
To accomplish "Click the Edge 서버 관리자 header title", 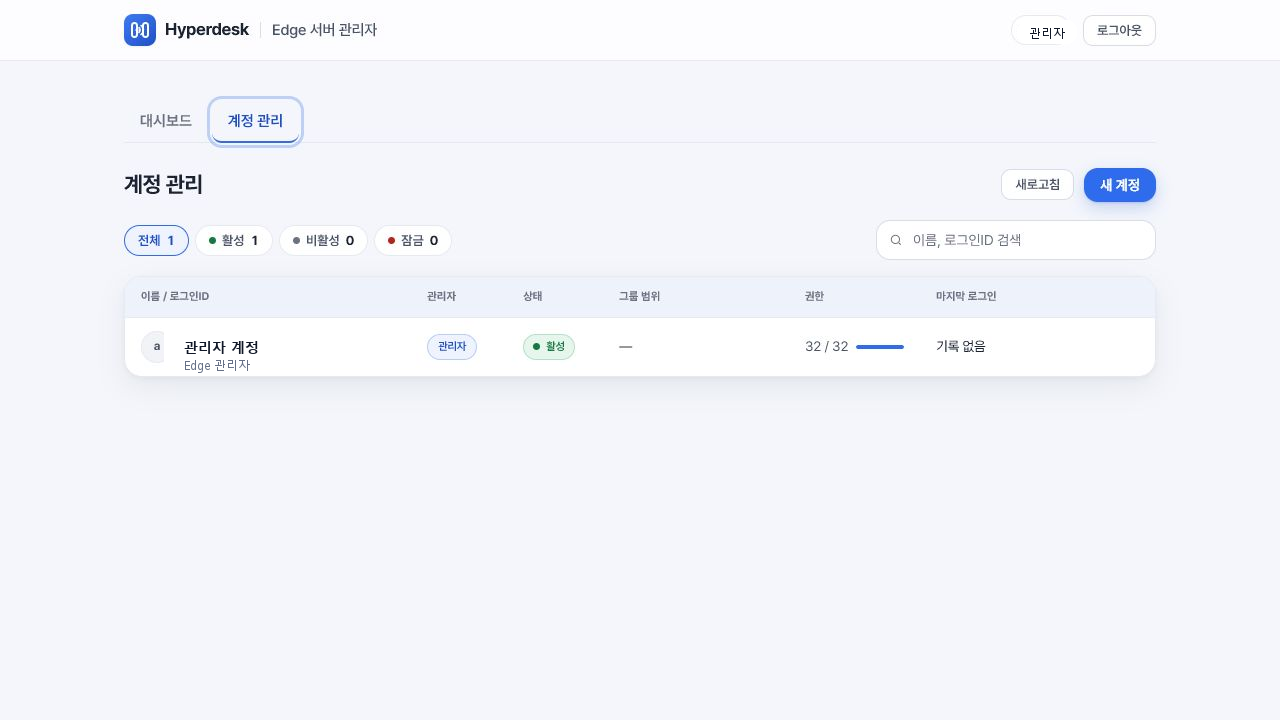I will (324, 30).
